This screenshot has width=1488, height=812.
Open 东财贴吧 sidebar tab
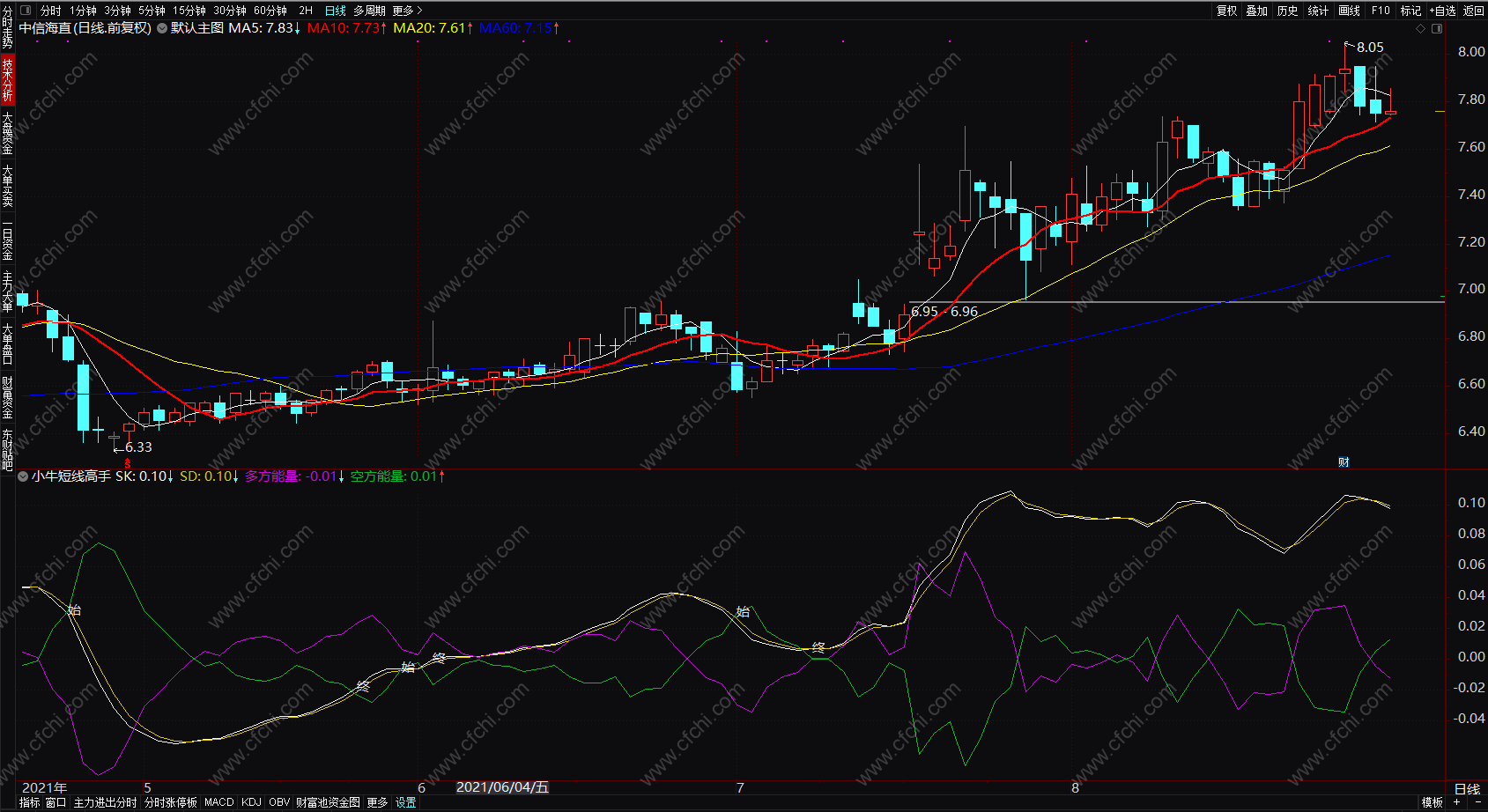(x=7, y=449)
